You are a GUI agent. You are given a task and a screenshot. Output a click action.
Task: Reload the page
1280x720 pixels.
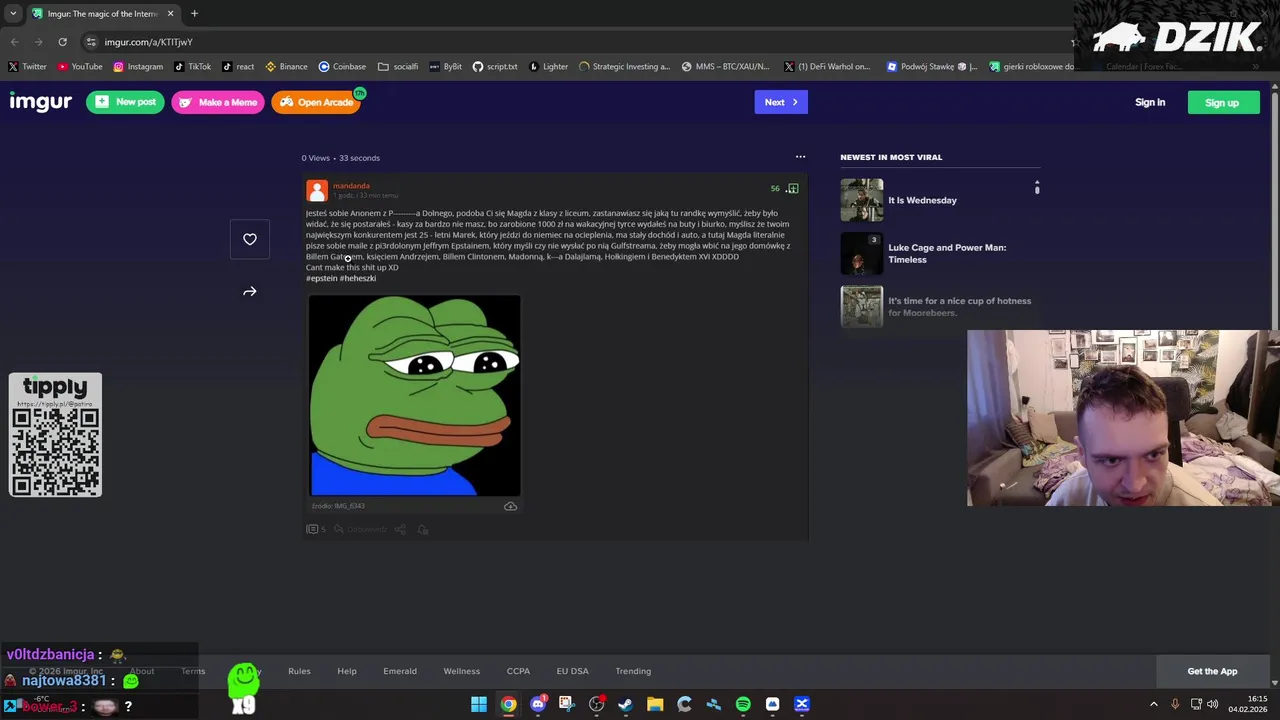pos(62,42)
